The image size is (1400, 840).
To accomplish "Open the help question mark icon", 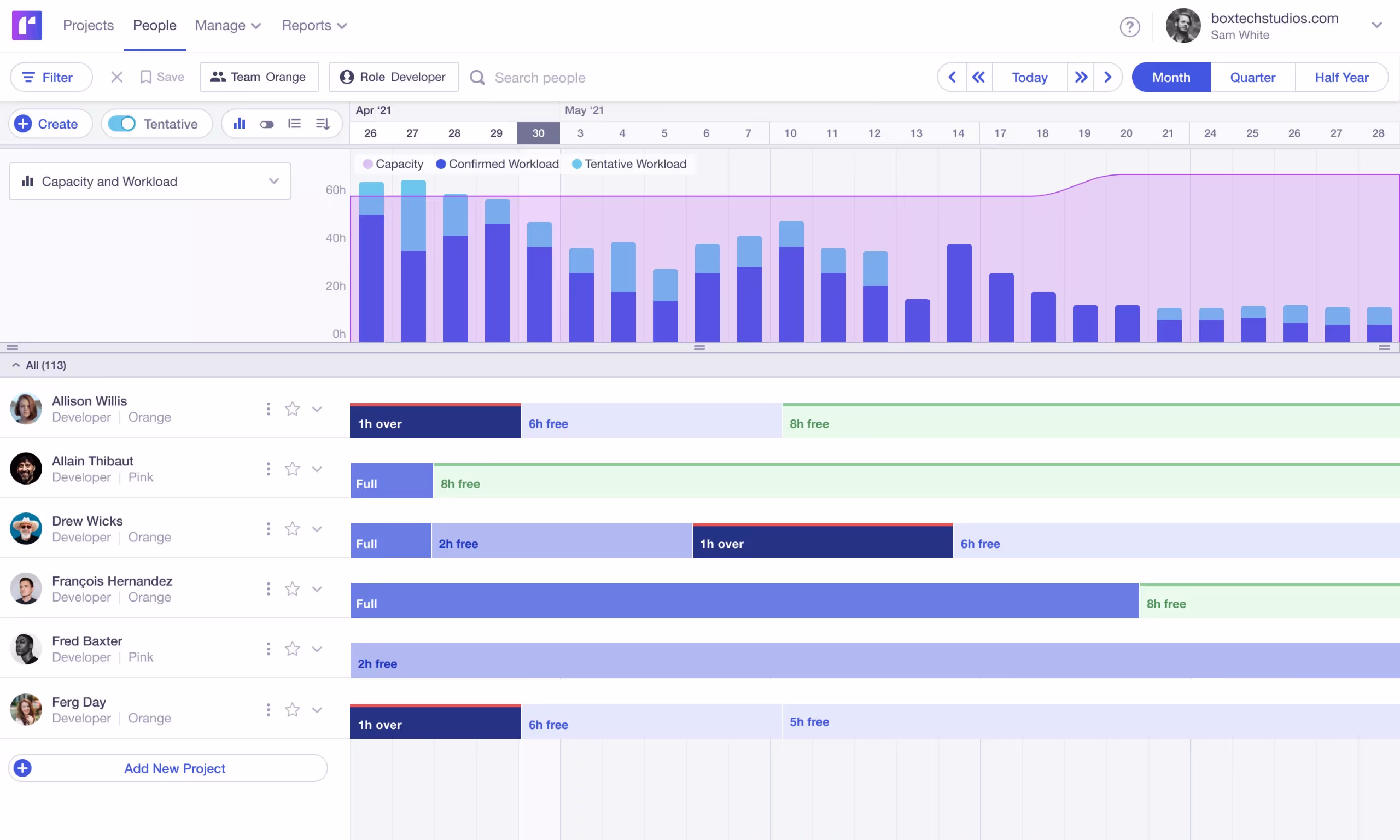I will [1130, 27].
